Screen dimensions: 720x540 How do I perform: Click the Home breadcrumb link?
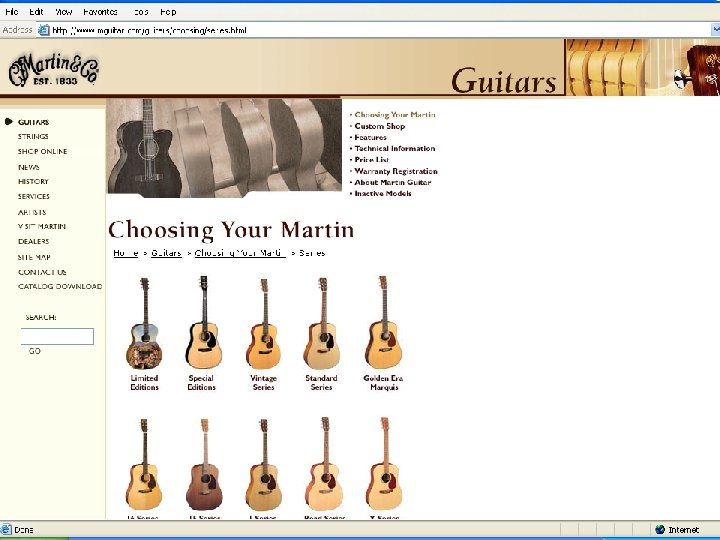[126, 253]
